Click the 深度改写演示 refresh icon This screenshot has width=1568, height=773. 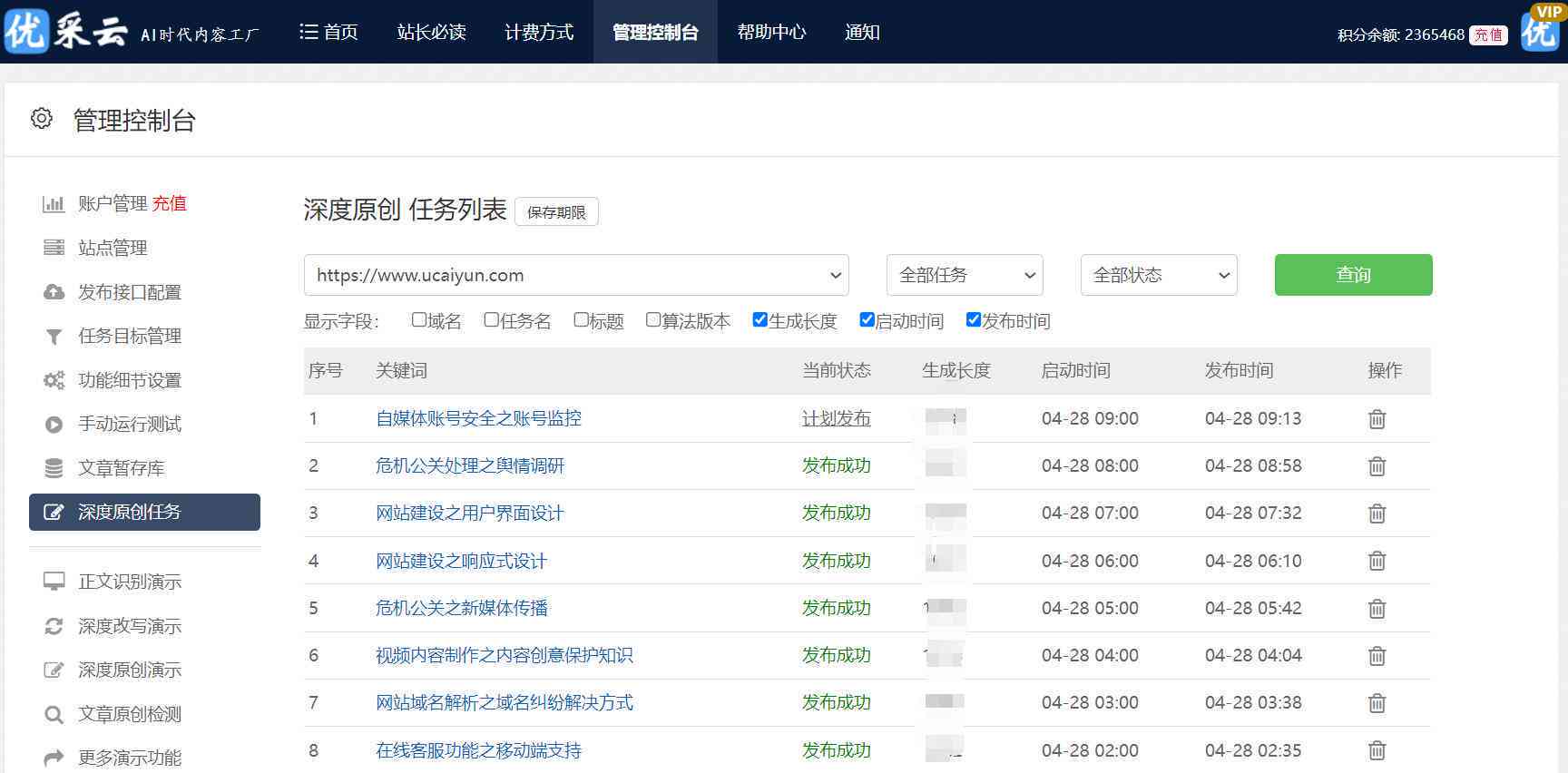[x=54, y=626]
